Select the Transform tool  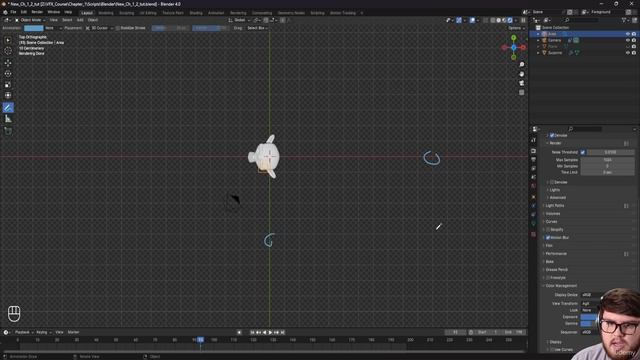[x=8, y=96]
